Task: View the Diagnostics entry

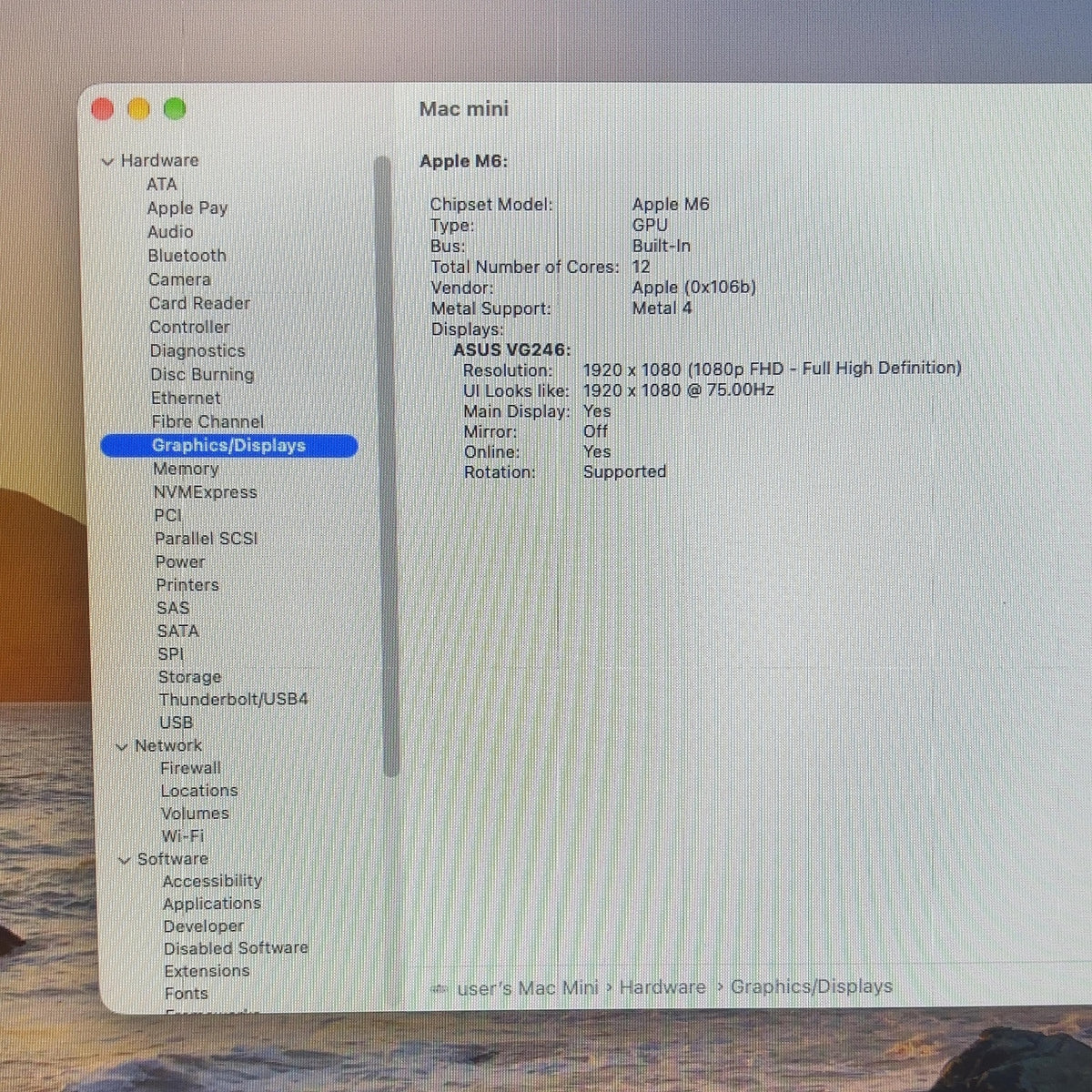Action: (197, 350)
